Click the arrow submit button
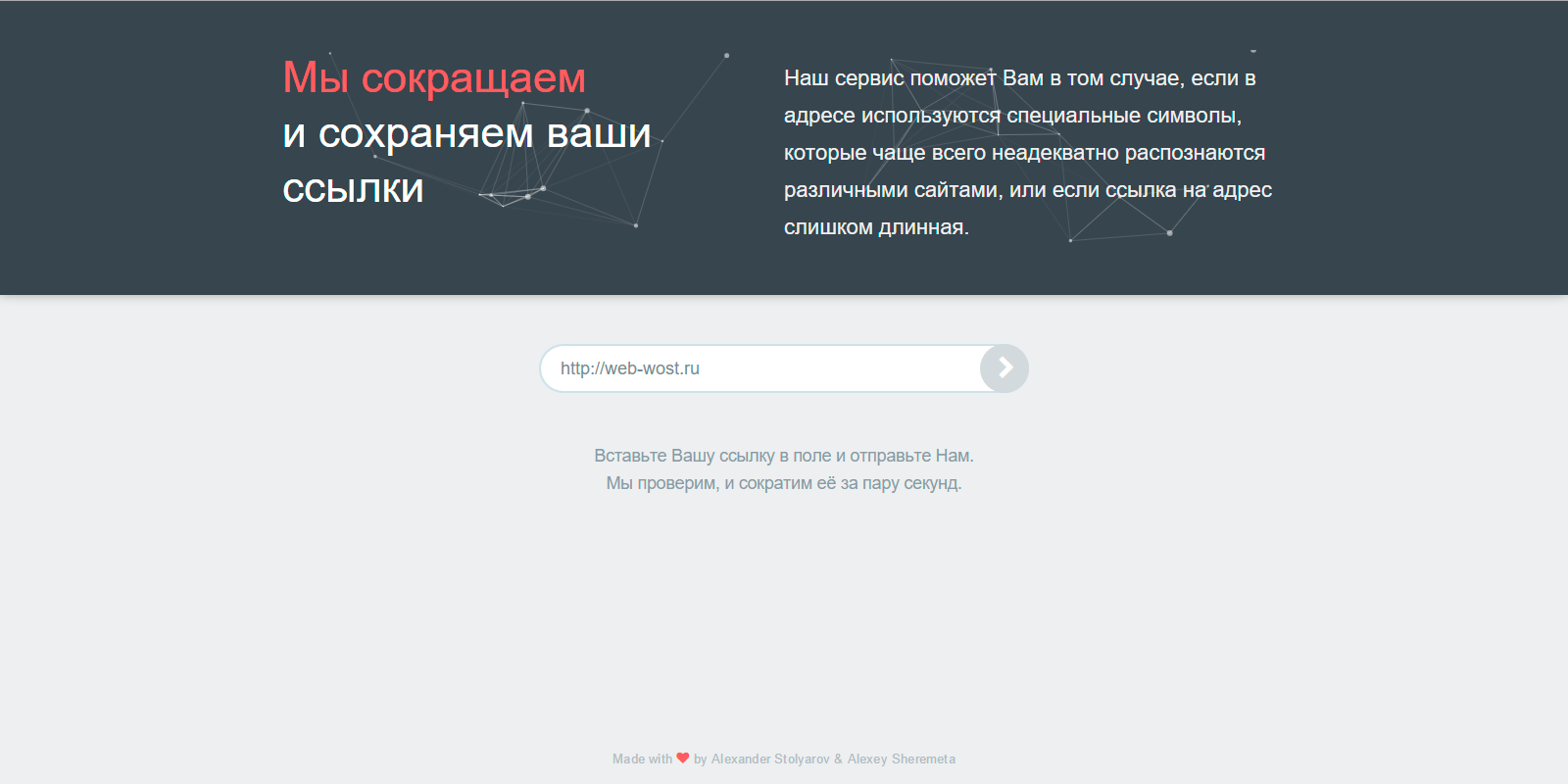Viewport: 1568px width, 784px height. pos(1004,368)
